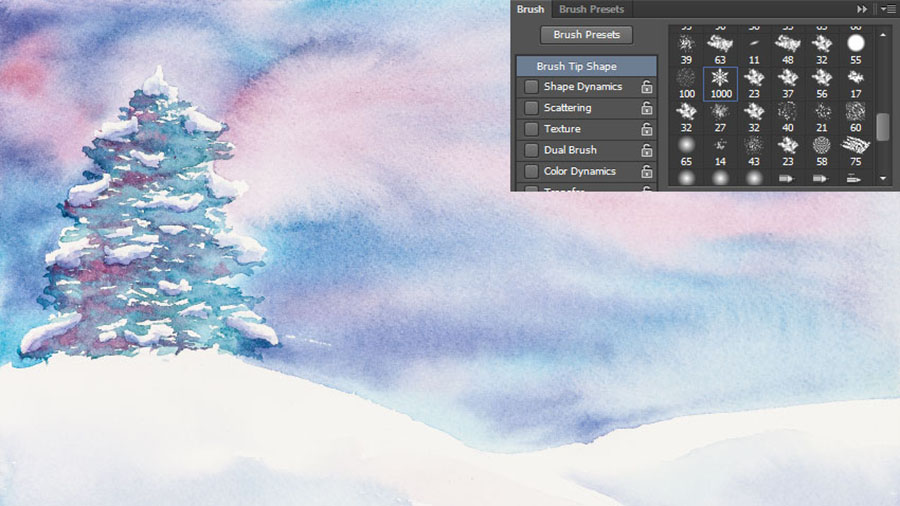The image size is (900, 506).
Task: Click the brush list scroll-down arrow
Action: [x=883, y=178]
